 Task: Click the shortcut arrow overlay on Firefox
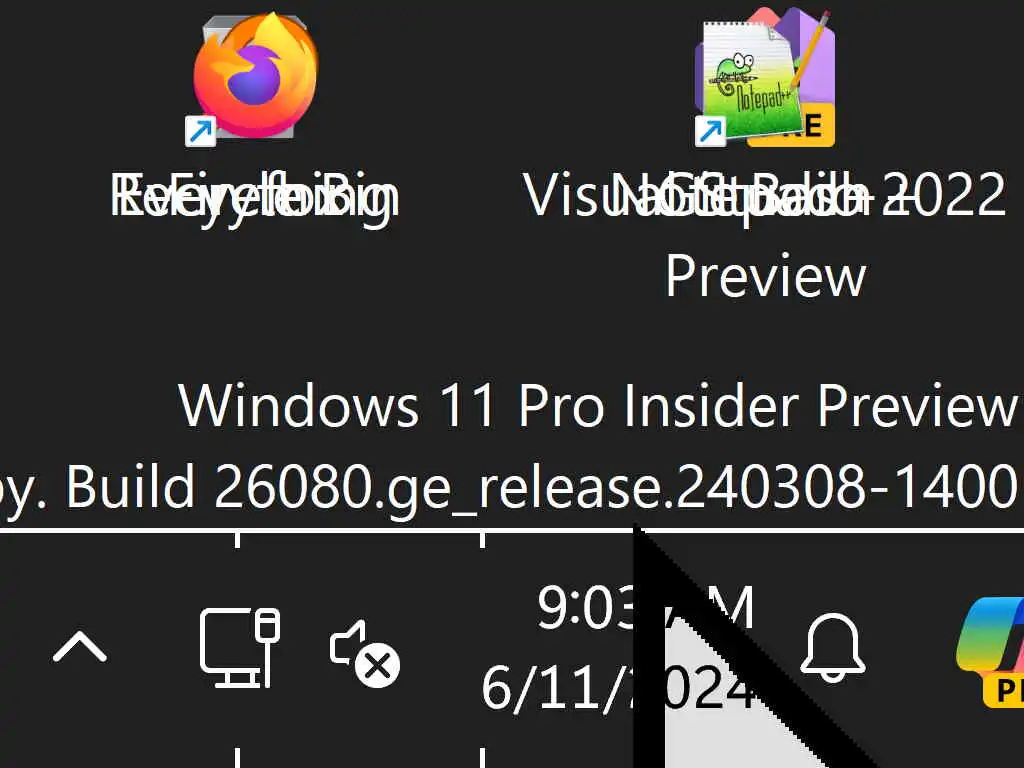tap(200, 131)
